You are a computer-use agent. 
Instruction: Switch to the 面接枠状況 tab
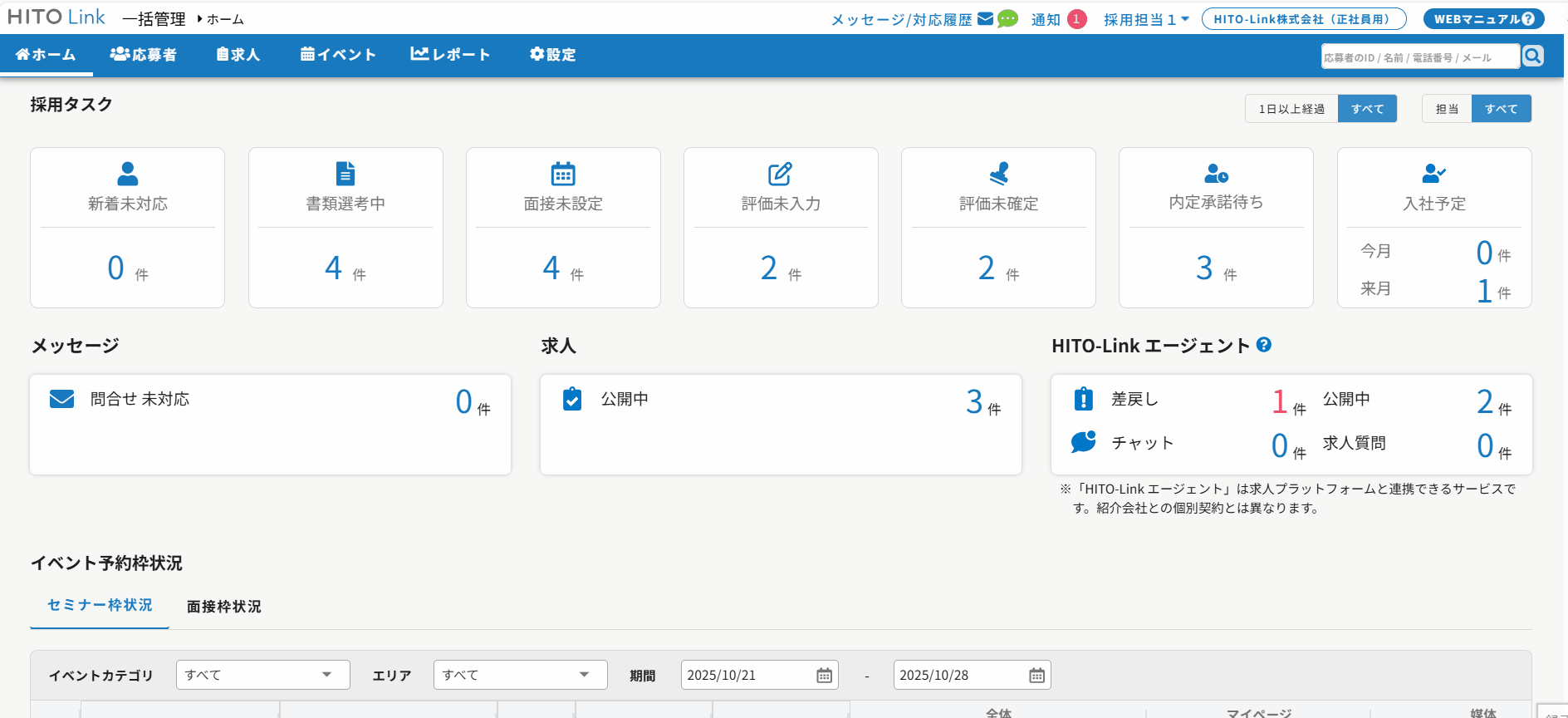tap(223, 607)
